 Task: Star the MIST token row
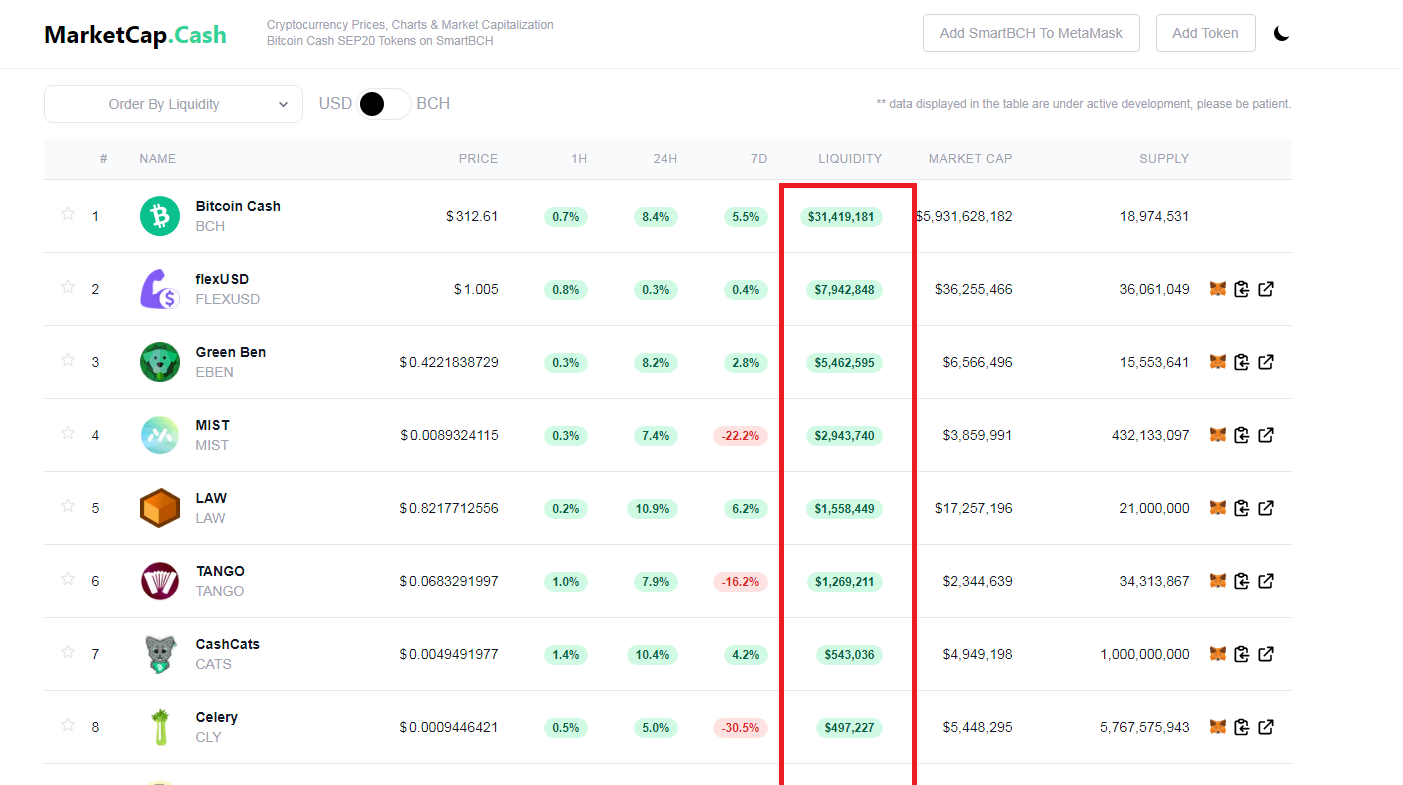coord(68,433)
